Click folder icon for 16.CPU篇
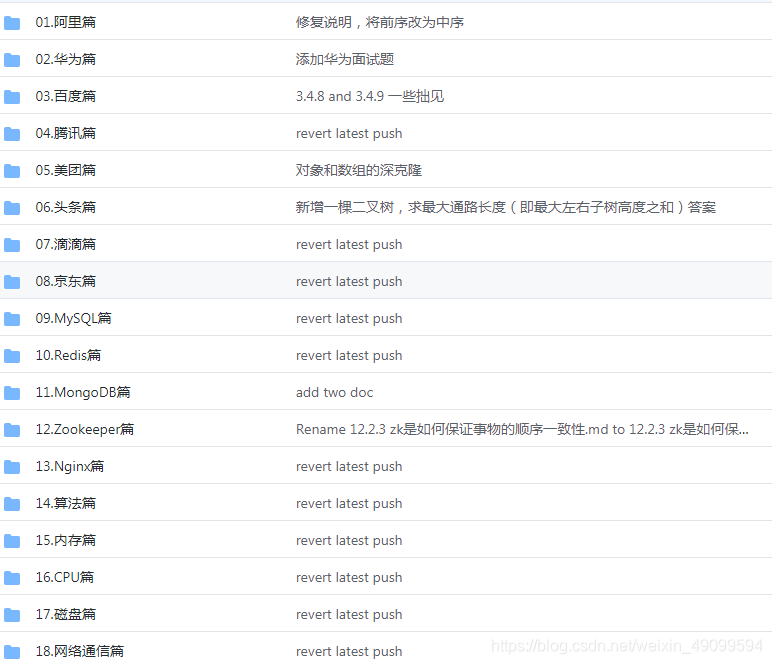The height and width of the screenshot is (664, 772). tap(12, 578)
